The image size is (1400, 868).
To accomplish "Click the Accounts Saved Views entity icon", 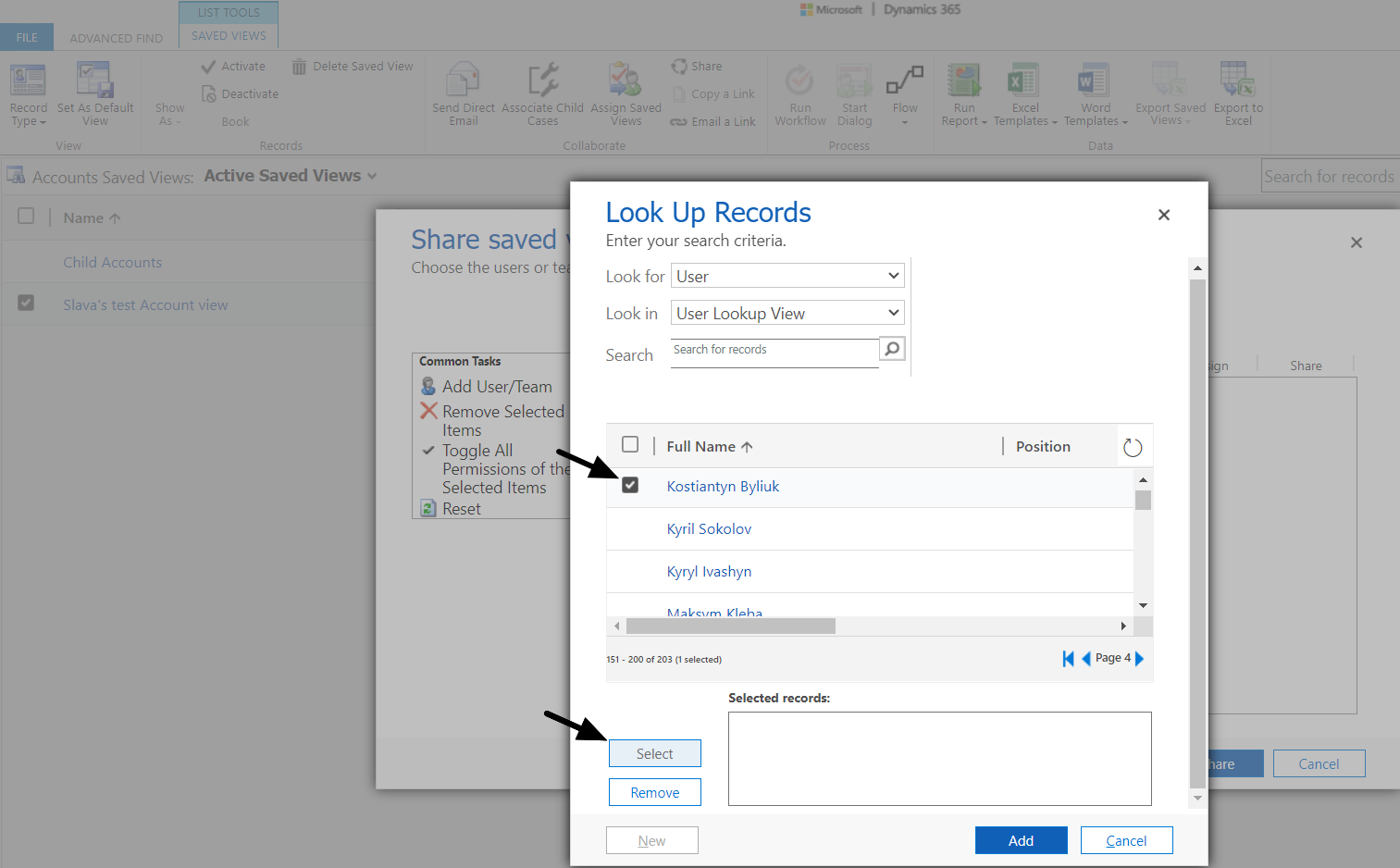I will point(16,175).
